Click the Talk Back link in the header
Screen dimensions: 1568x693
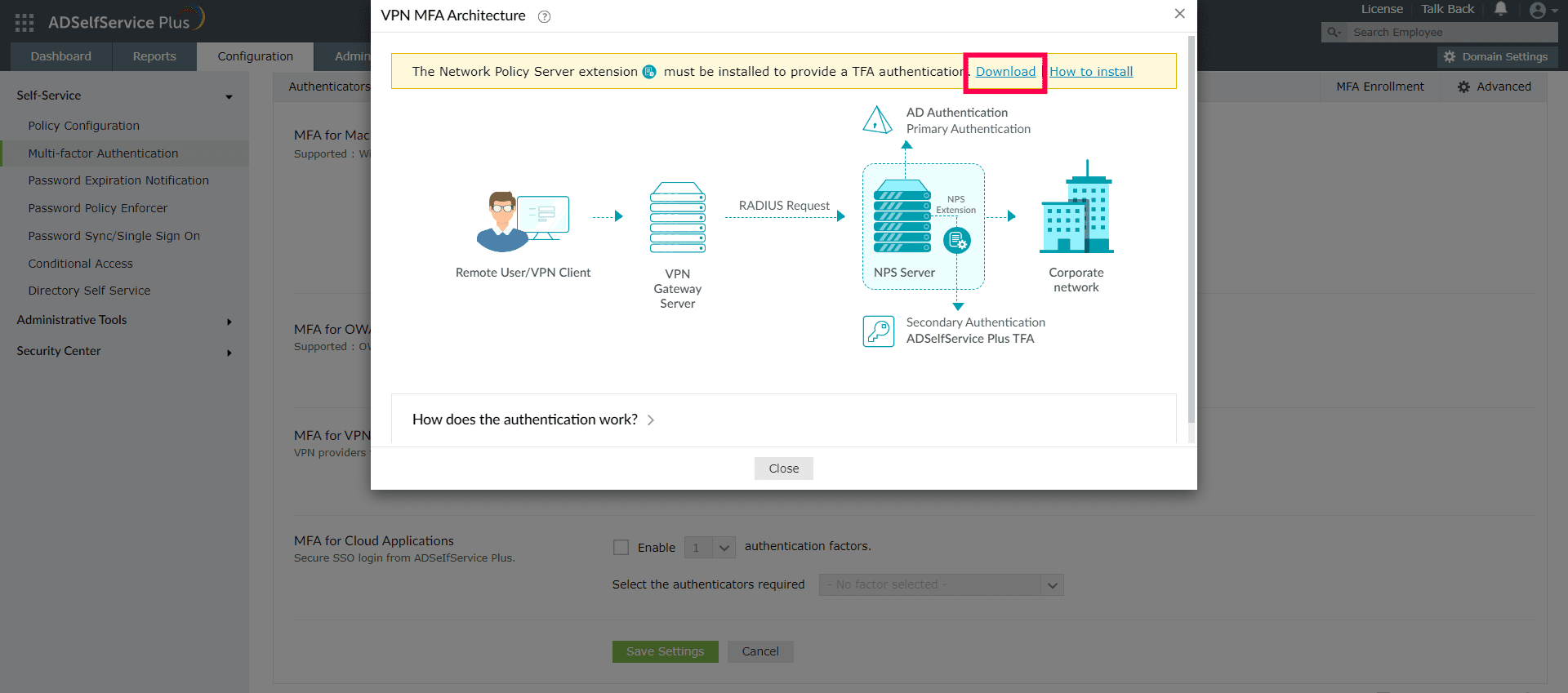(1447, 9)
